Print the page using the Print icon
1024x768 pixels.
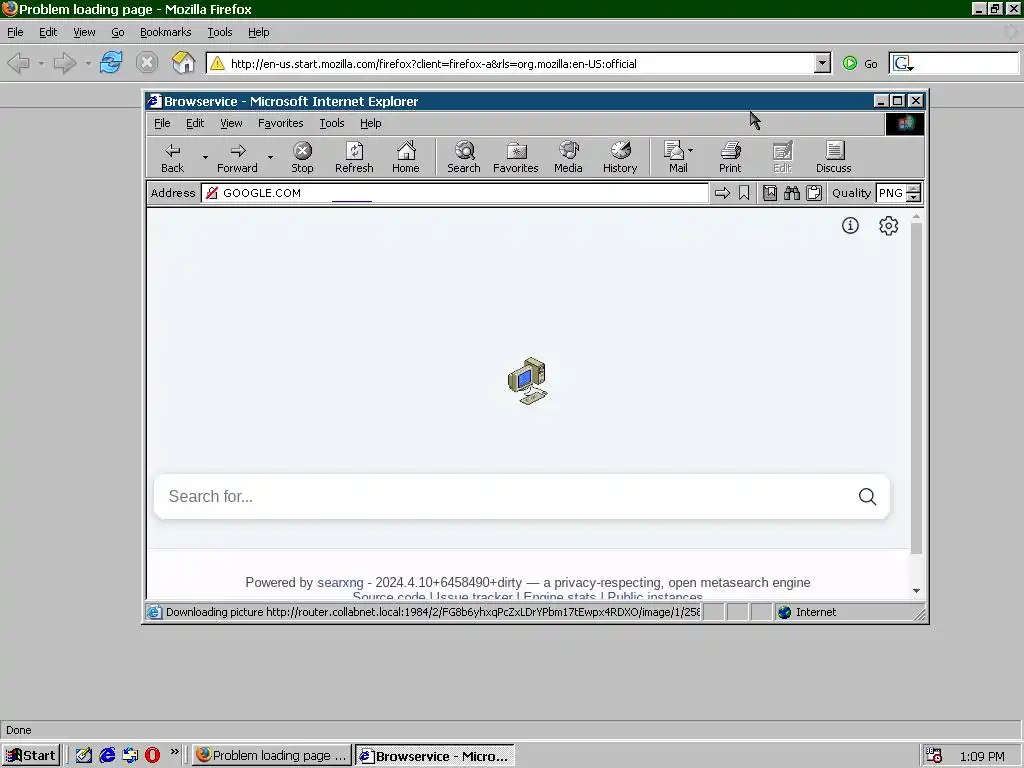click(x=730, y=158)
